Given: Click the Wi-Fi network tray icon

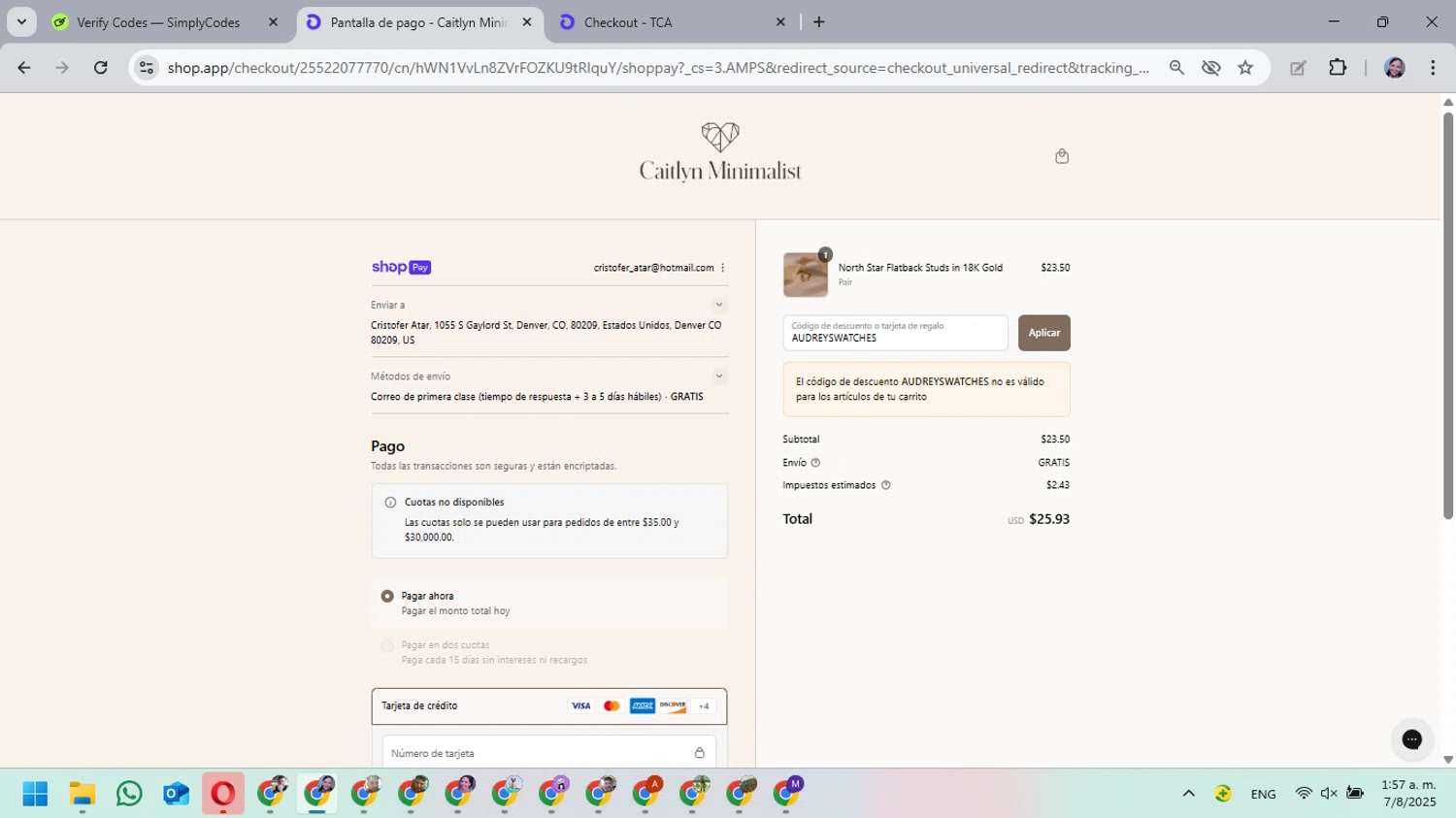Looking at the screenshot, I should coord(1304,794).
